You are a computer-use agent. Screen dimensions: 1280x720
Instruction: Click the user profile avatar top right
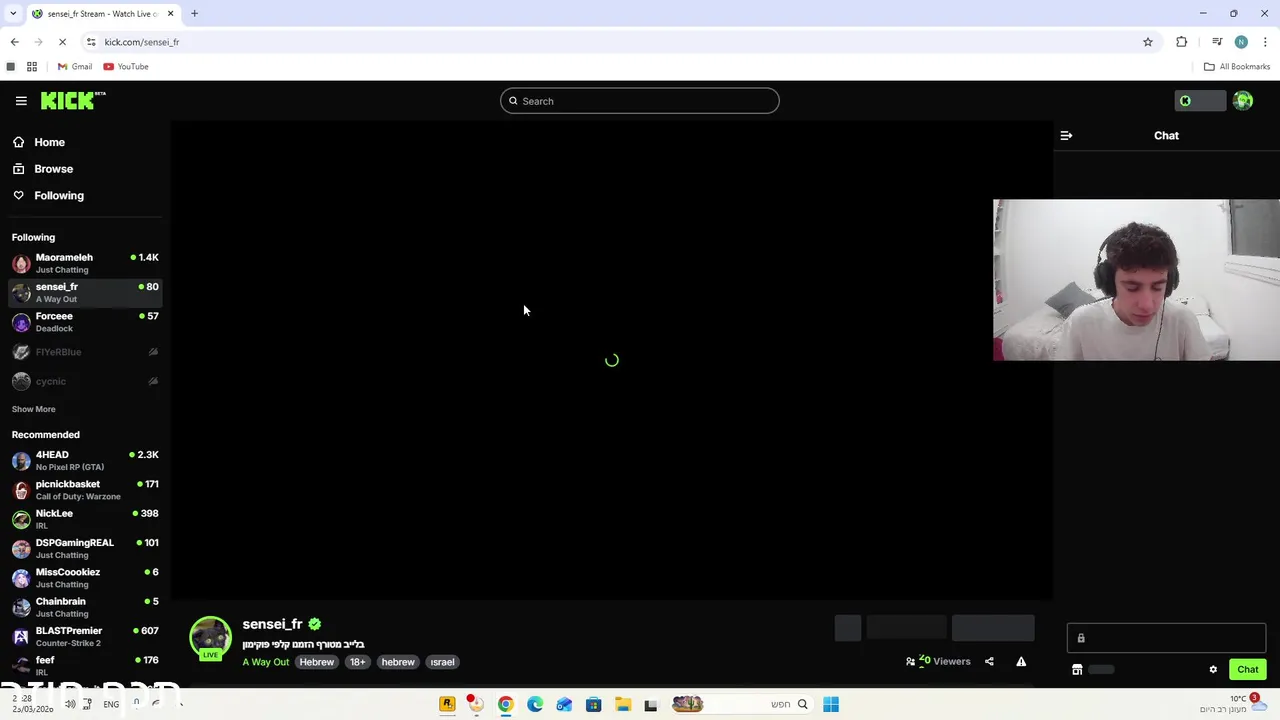[x=1243, y=101]
